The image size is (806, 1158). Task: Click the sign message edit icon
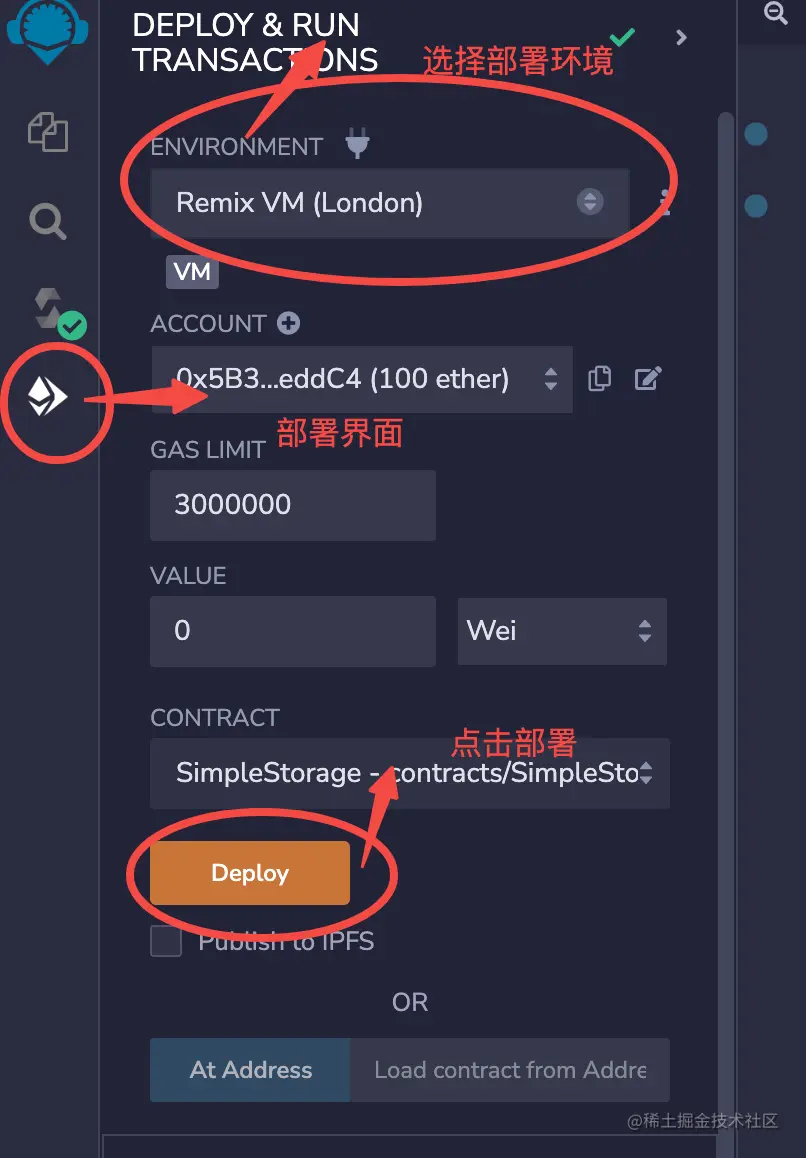[x=648, y=379]
